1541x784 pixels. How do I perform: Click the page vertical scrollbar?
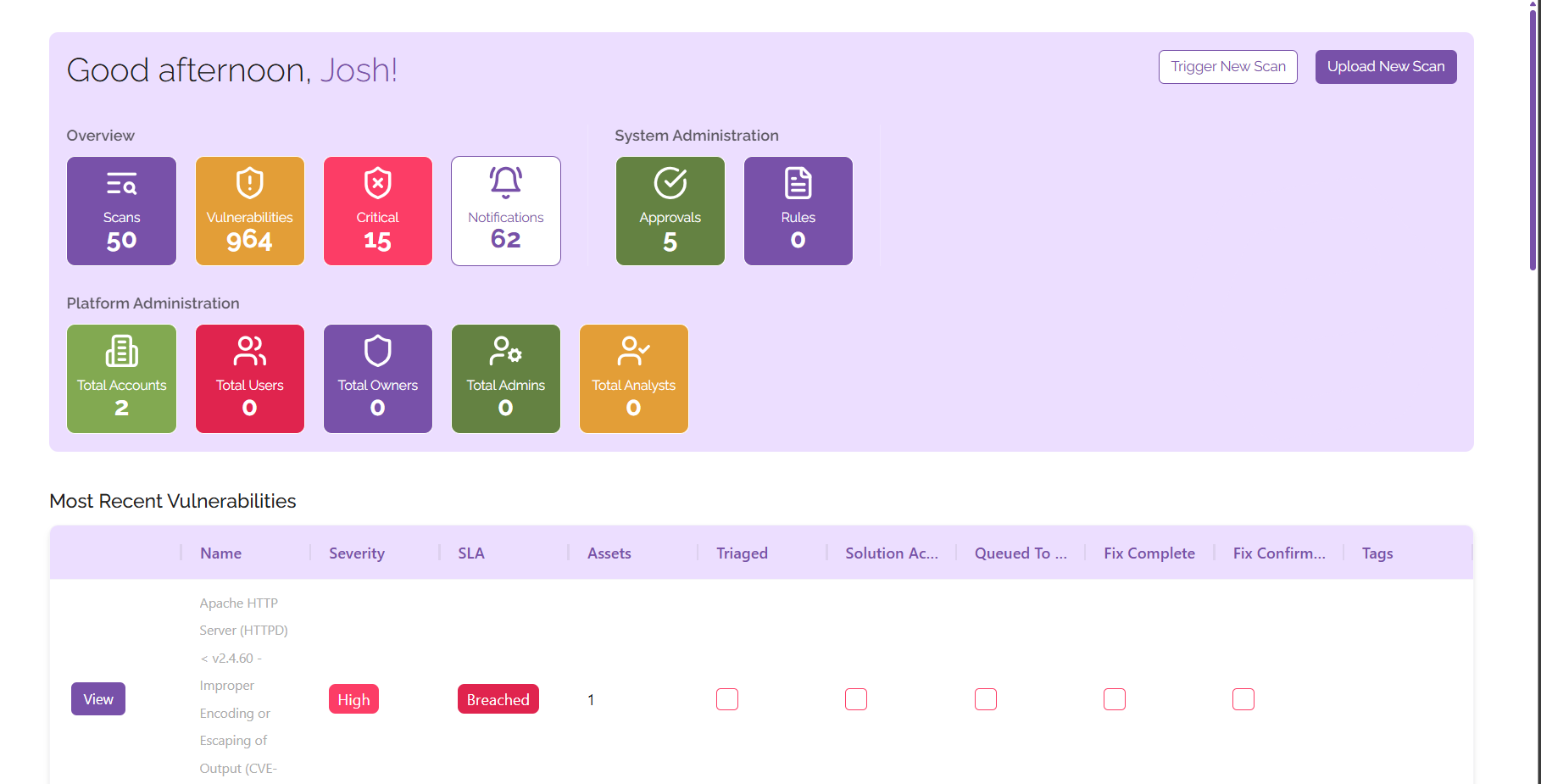1533,136
